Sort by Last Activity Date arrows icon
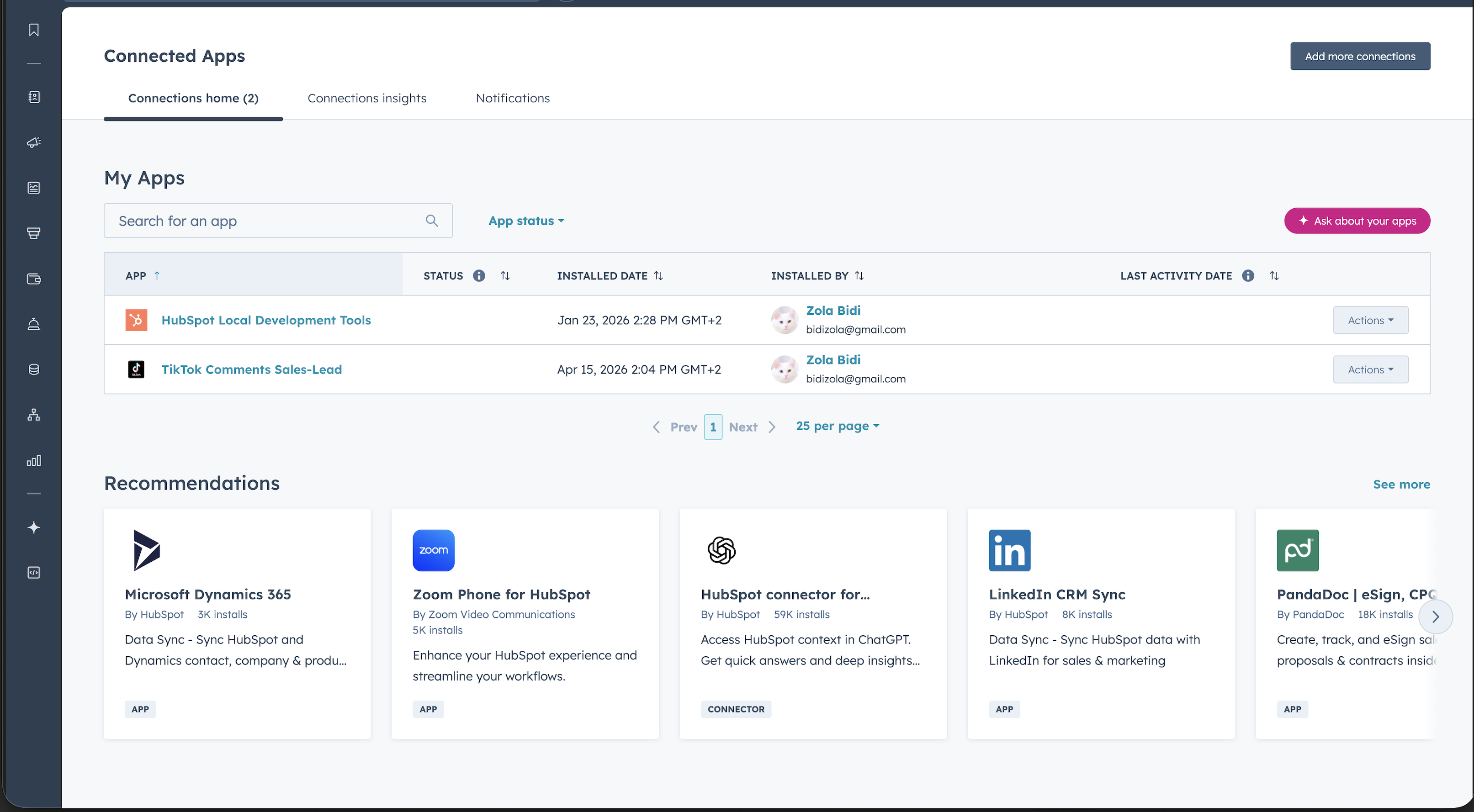 pos(1274,276)
